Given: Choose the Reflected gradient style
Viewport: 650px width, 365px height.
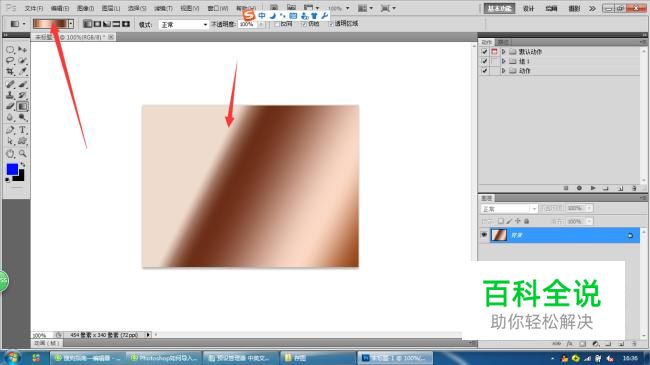Looking at the screenshot, I should [x=116, y=24].
